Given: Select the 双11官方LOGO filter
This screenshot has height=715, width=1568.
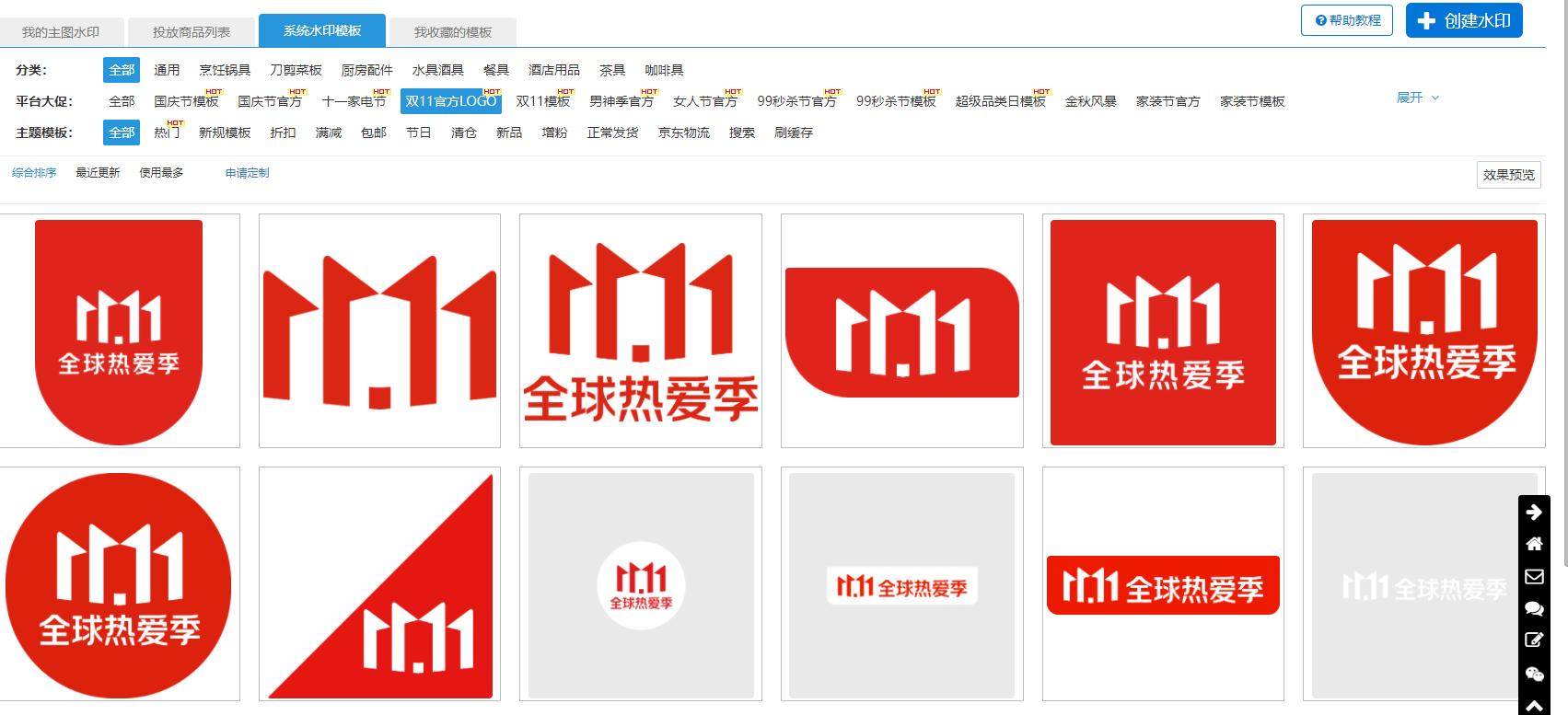Looking at the screenshot, I should 451,101.
